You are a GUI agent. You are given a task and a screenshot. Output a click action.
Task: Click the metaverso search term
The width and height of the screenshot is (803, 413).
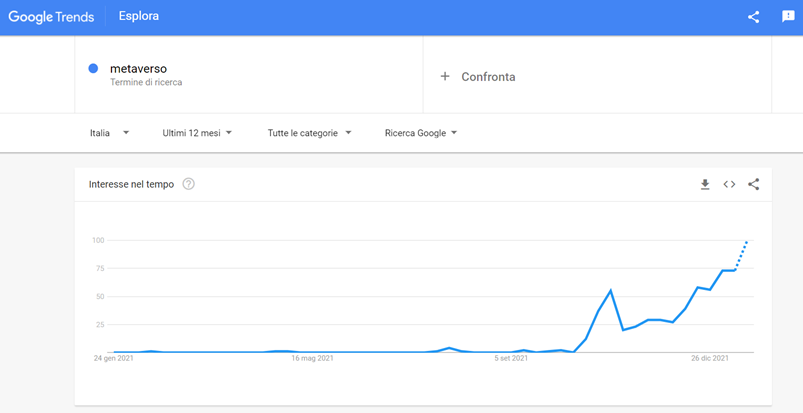point(138,68)
